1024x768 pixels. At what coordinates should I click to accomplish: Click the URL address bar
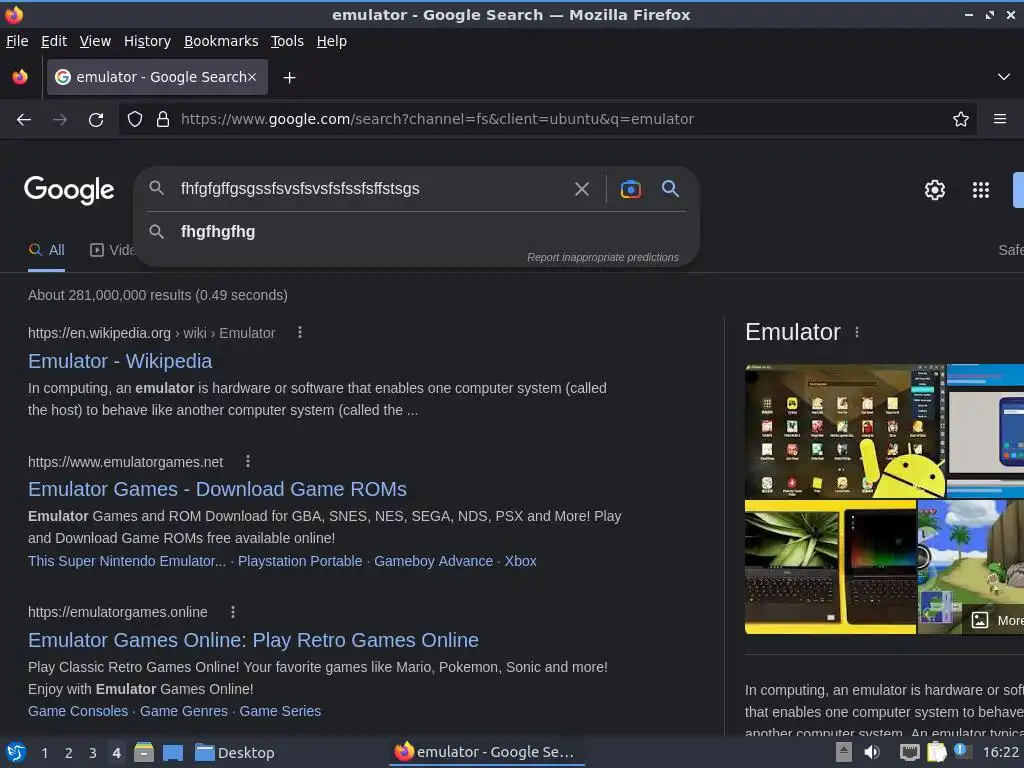(549, 120)
